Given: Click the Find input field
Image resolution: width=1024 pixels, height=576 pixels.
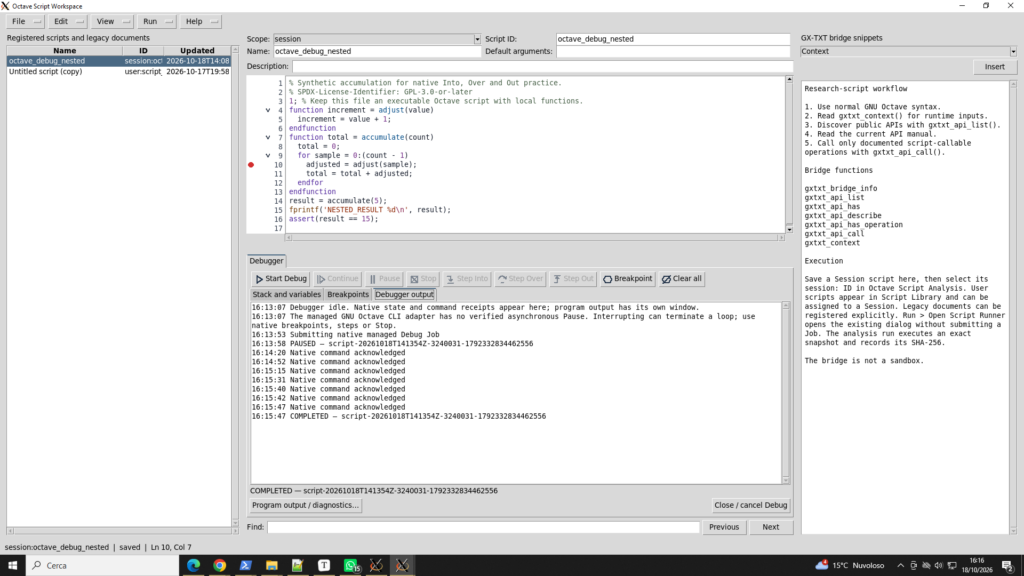Looking at the screenshot, I should [483, 527].
